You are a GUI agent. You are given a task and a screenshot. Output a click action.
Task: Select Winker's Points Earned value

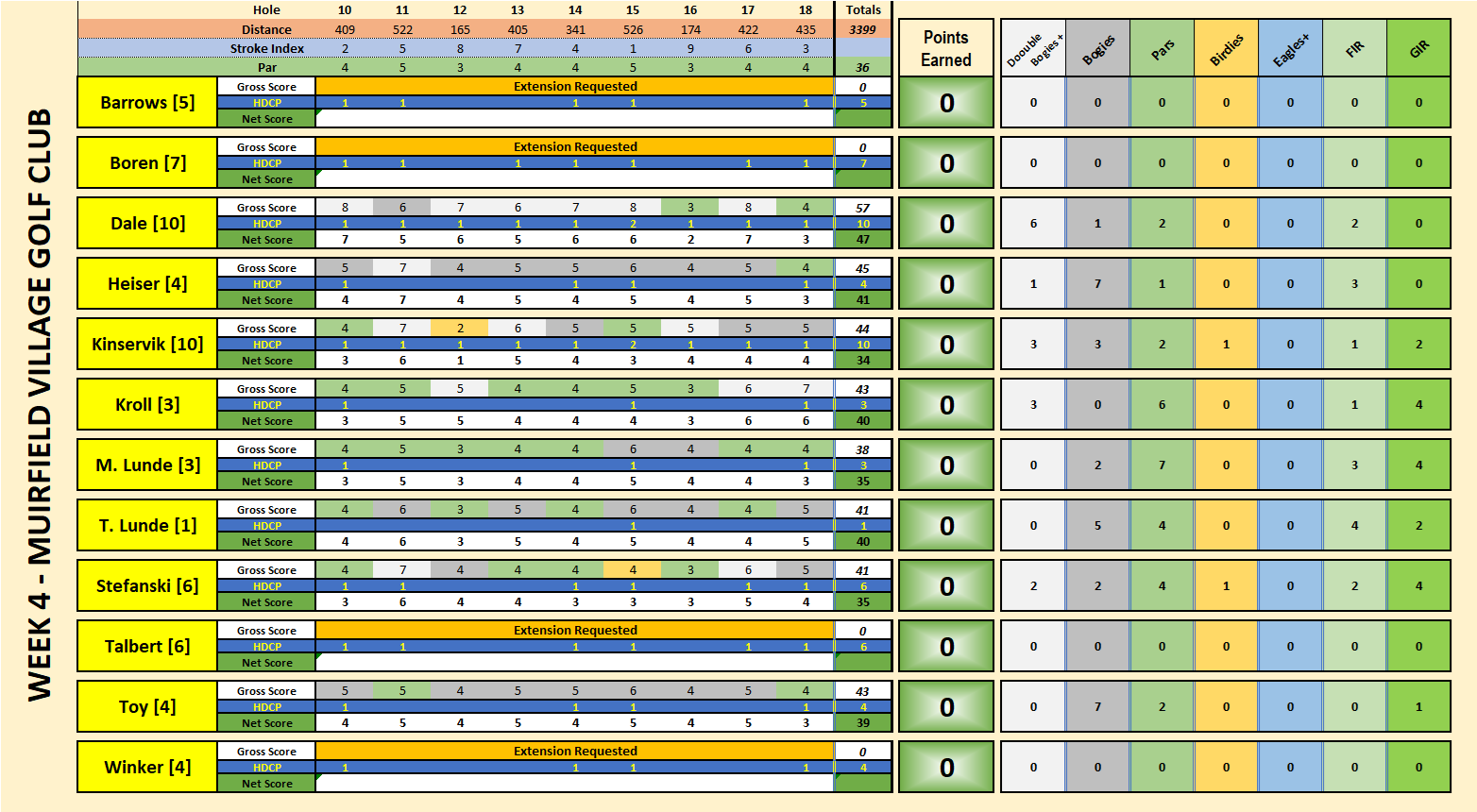pyautogui.click(x=945, y=768)
